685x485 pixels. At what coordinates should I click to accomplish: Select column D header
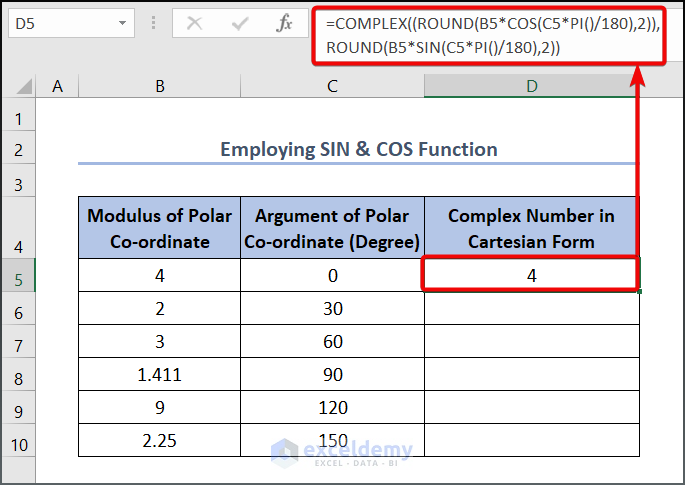532,86
